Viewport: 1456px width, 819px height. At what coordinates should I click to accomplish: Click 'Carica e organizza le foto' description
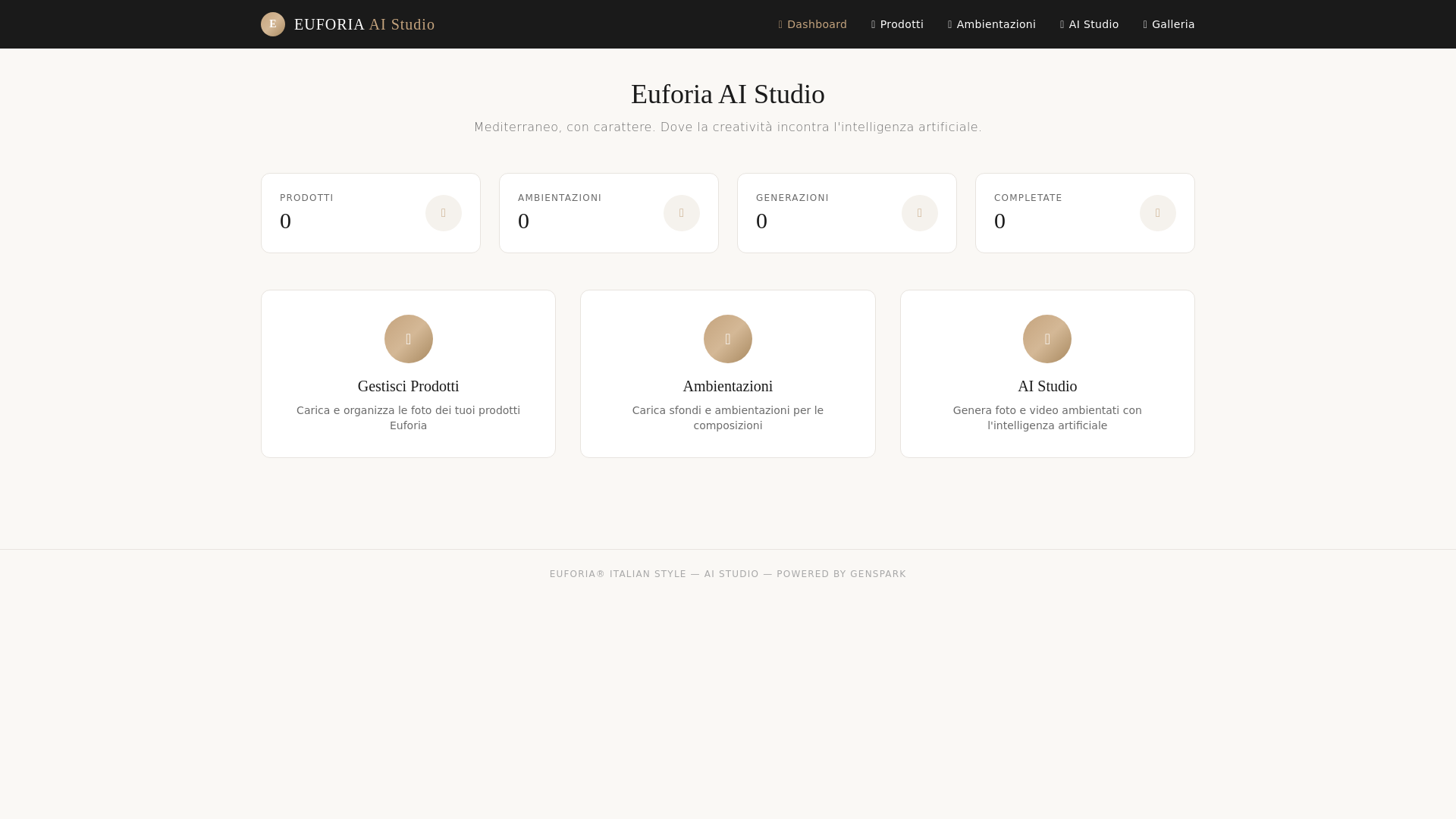tap(409, 418)
